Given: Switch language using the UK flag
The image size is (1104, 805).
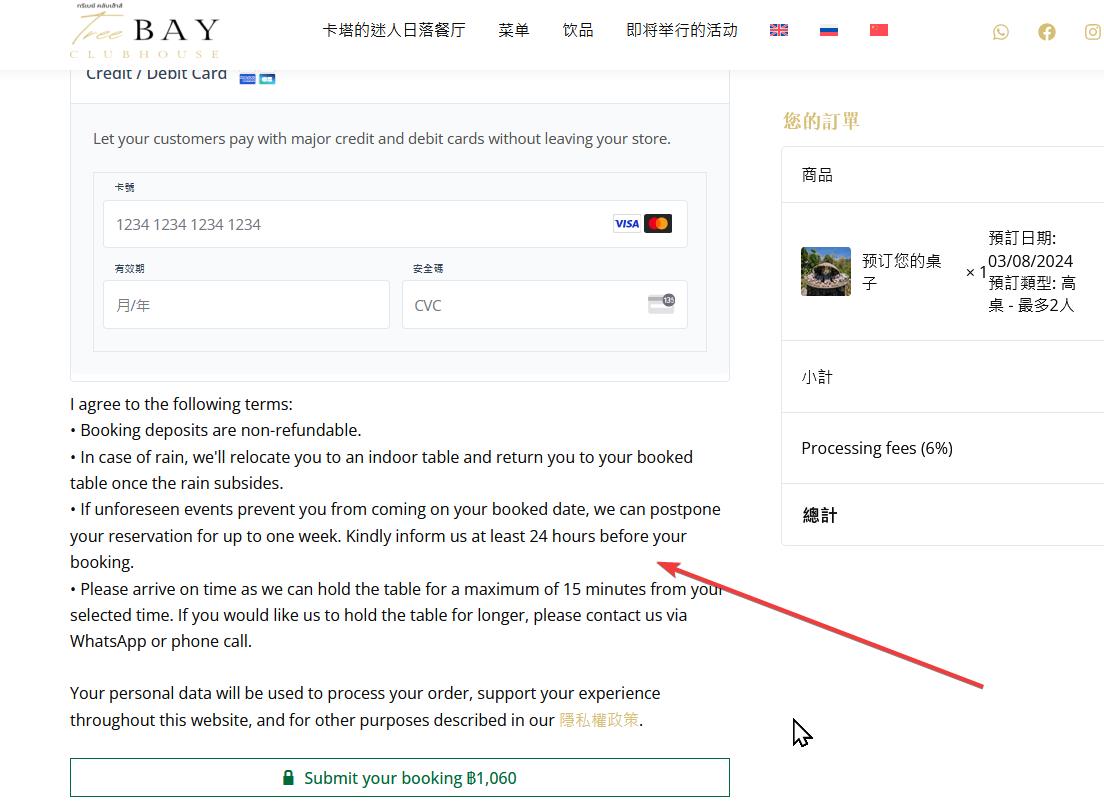Looking at the screenshot, I should 779,30.
